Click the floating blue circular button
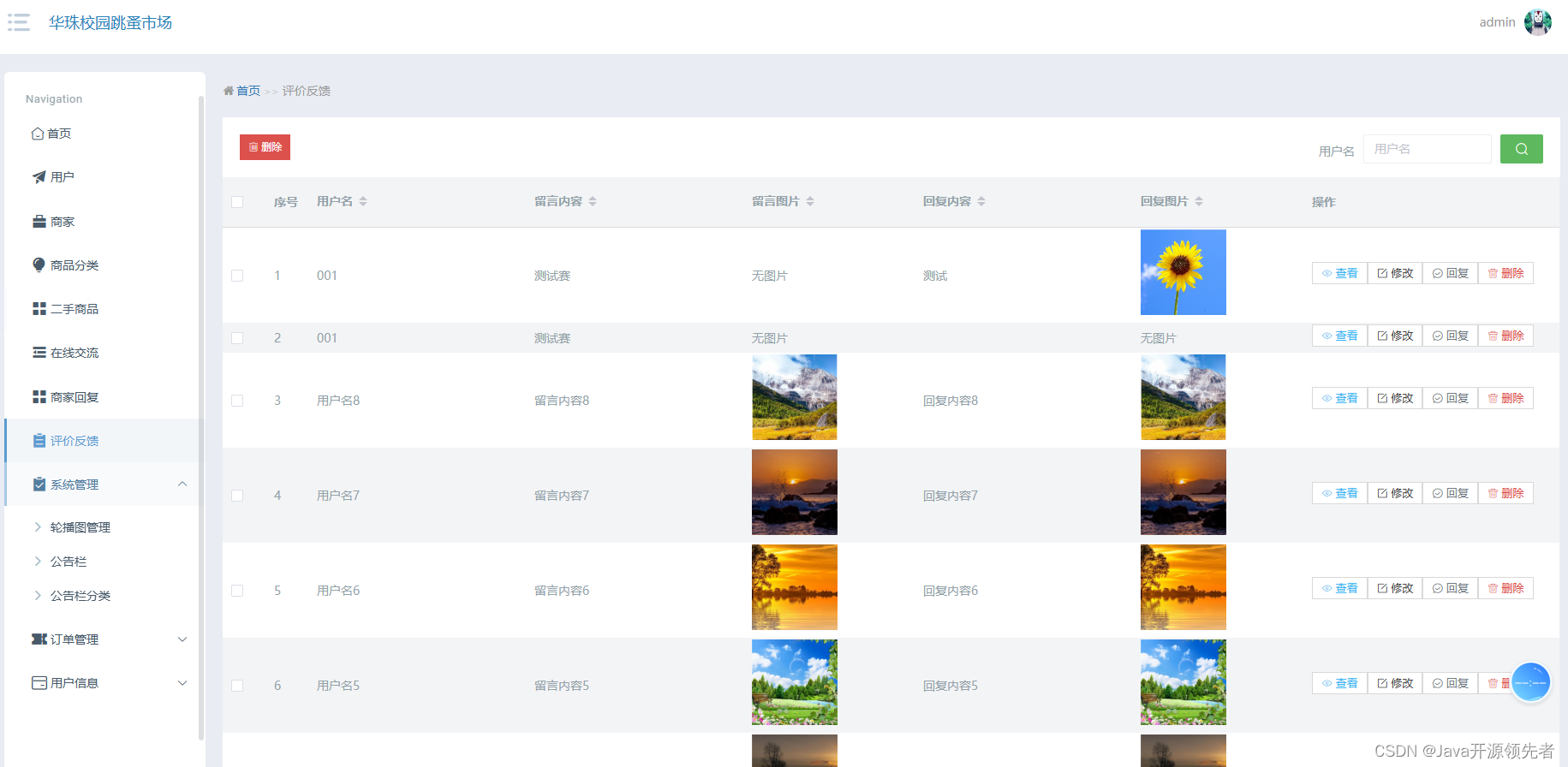 pyautogui.click(x=1530, y=682)
